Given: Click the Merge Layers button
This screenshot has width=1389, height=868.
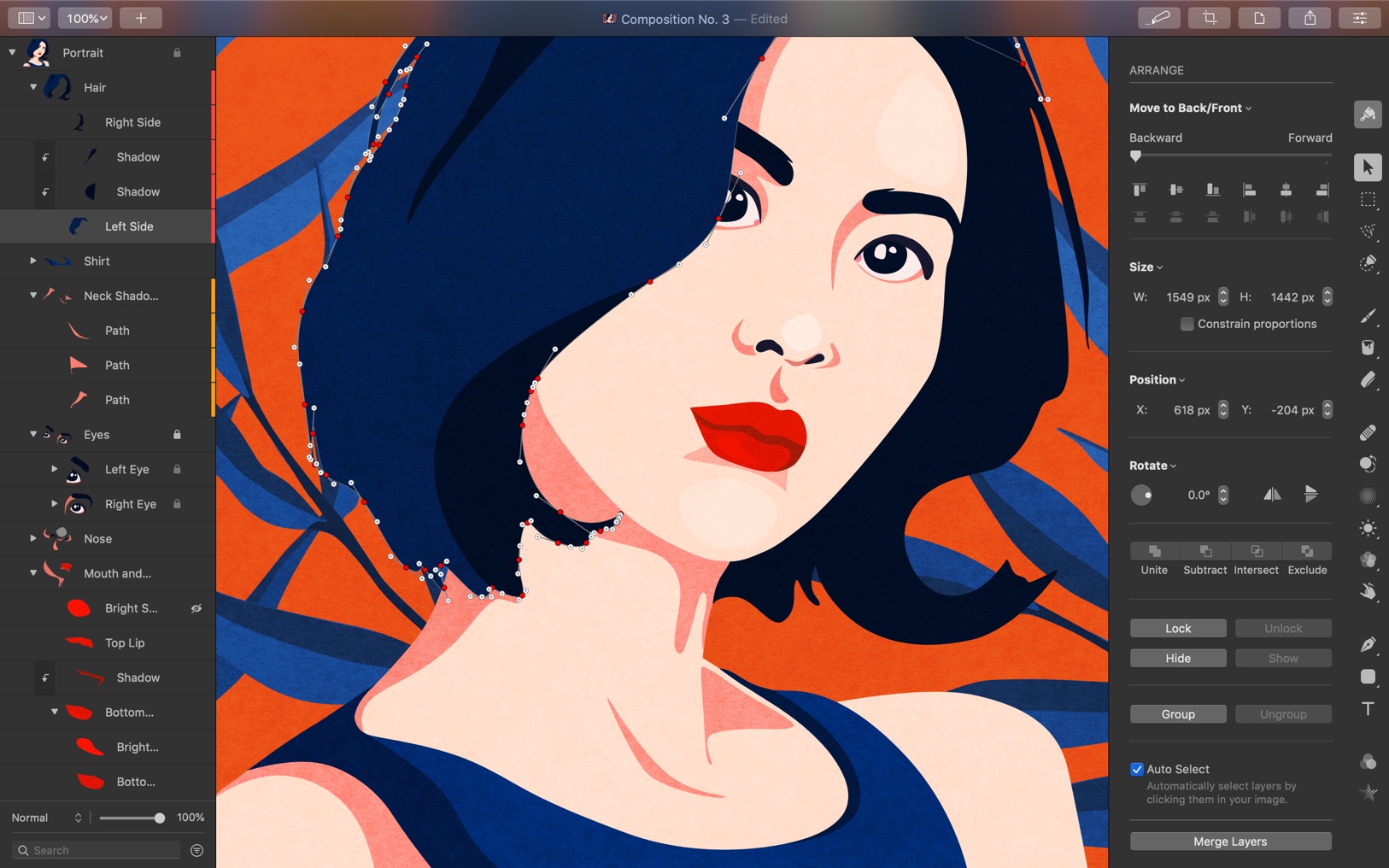Looking at the screenshot, I should tap(1230, 842).
